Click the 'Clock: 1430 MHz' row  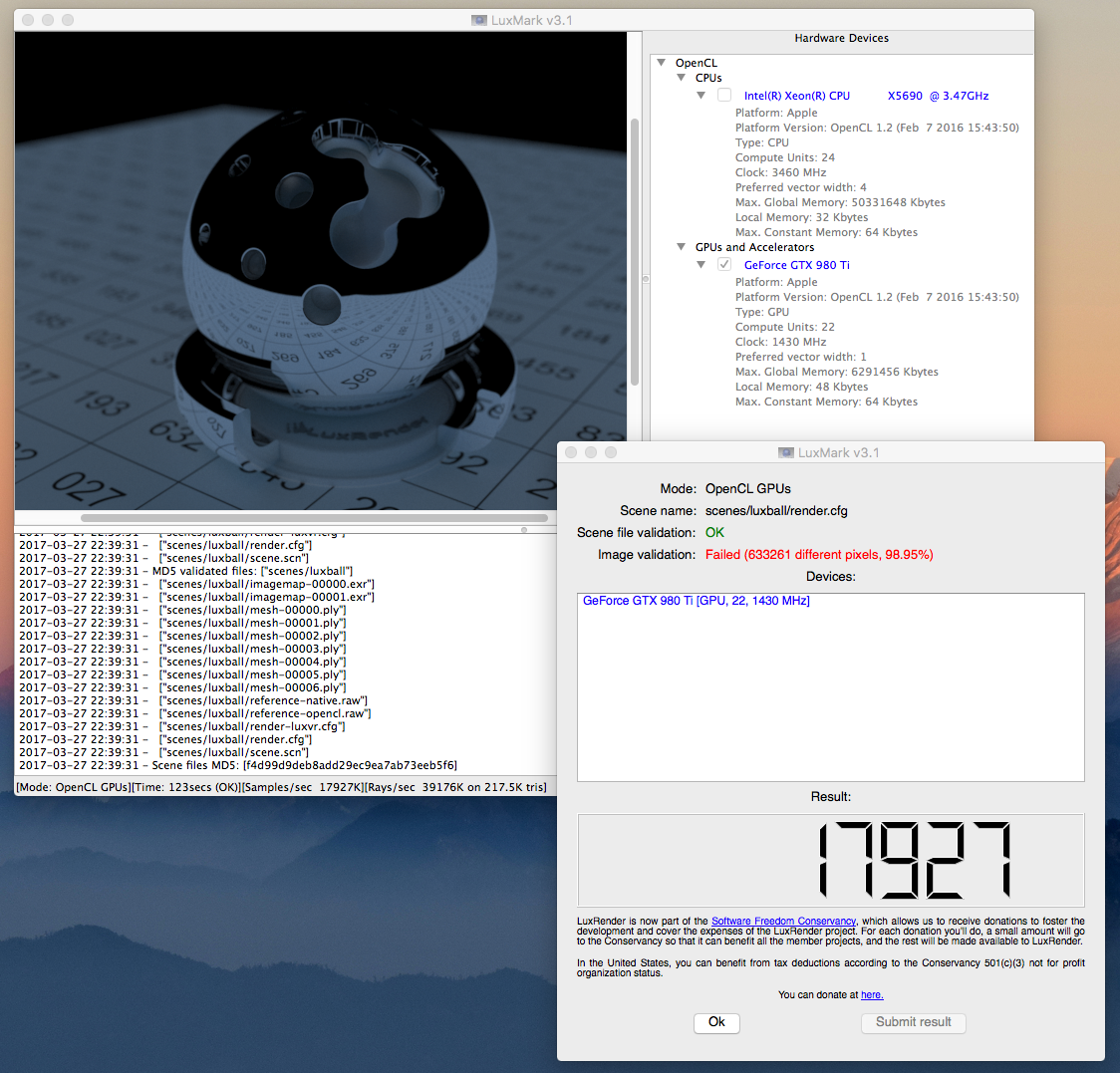tap(781, 342)
